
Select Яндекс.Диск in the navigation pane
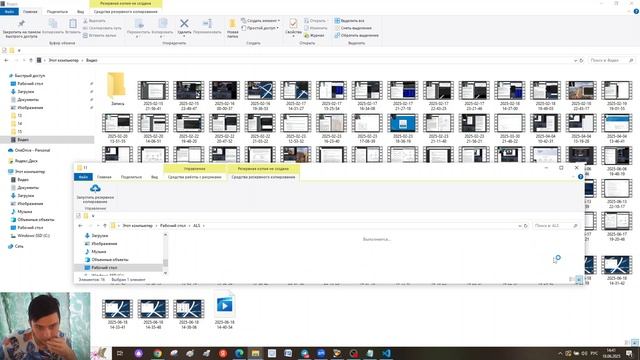point(26,161)
